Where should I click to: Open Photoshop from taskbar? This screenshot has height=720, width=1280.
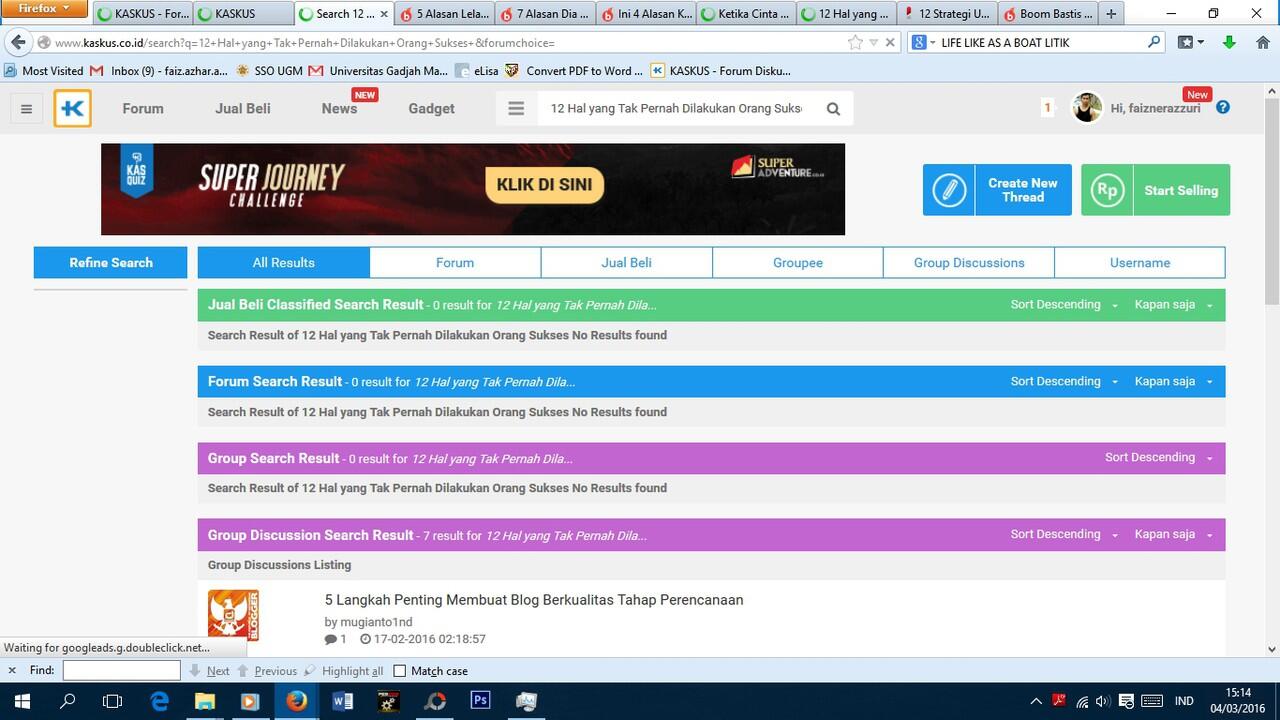pyautogui.click(x=480, y=701)
